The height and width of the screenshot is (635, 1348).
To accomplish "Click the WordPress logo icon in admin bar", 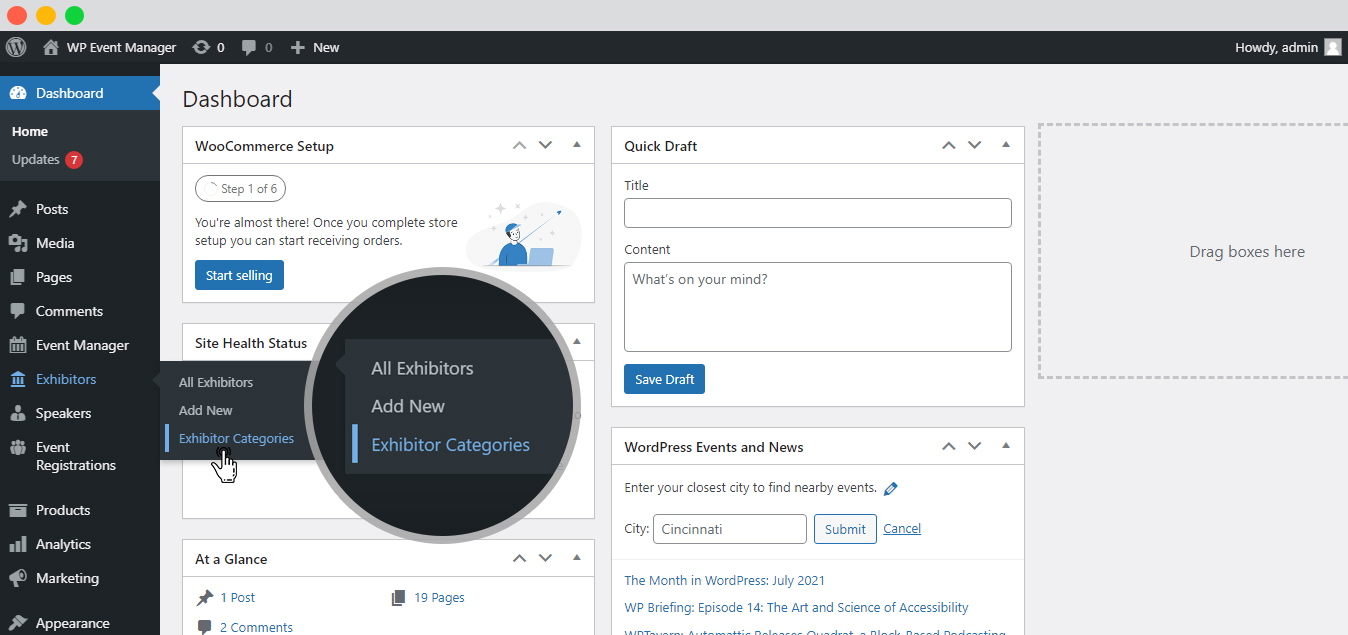I will (16, 47).
